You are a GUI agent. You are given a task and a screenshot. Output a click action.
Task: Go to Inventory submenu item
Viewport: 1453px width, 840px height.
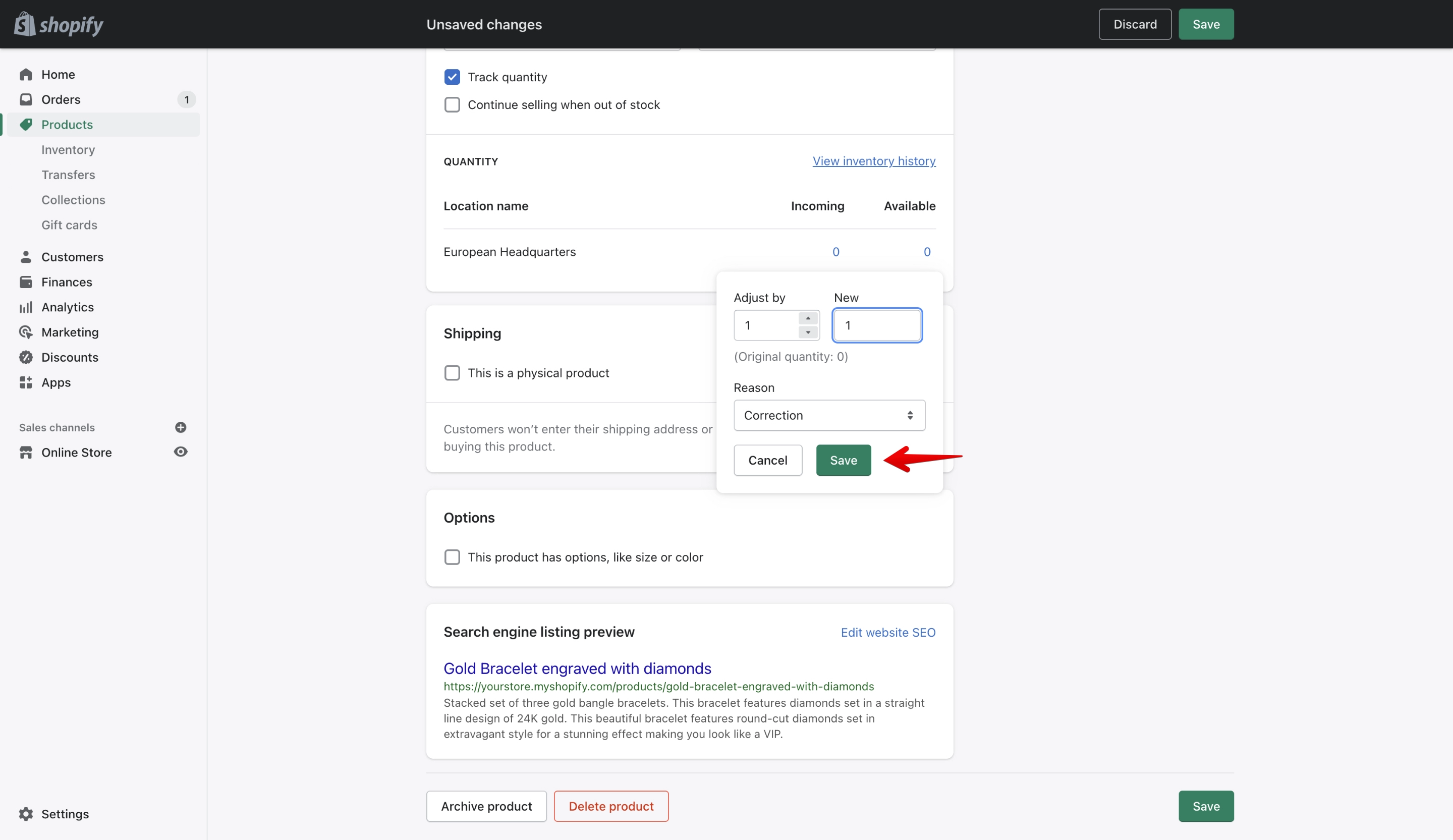(x=68, y=149)
